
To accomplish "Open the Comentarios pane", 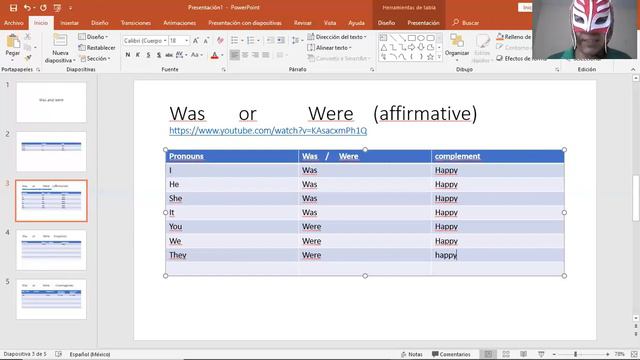I will (x=451, y=354).
